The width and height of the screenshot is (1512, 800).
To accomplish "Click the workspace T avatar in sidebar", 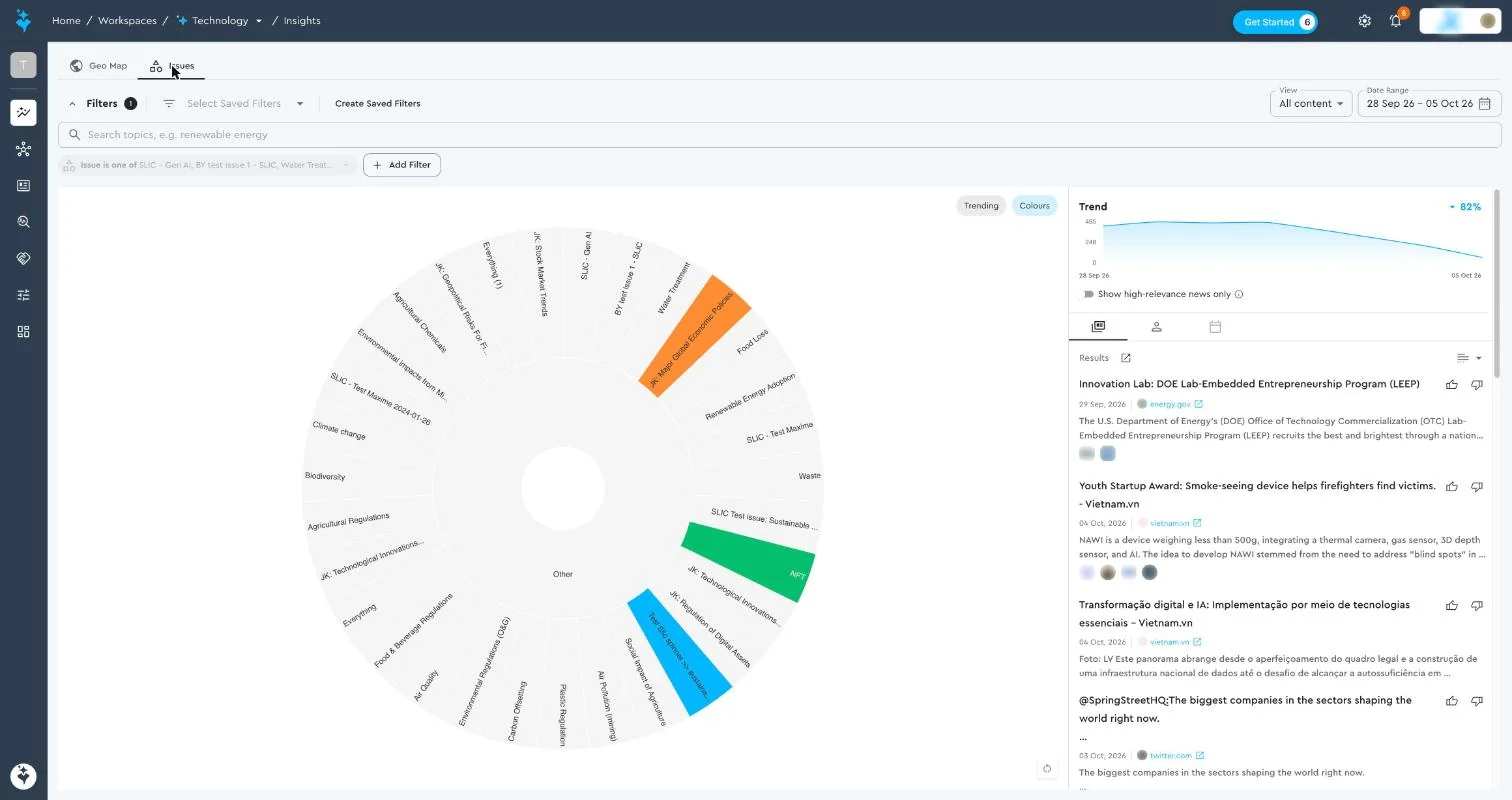I will (x=23, y=65).
